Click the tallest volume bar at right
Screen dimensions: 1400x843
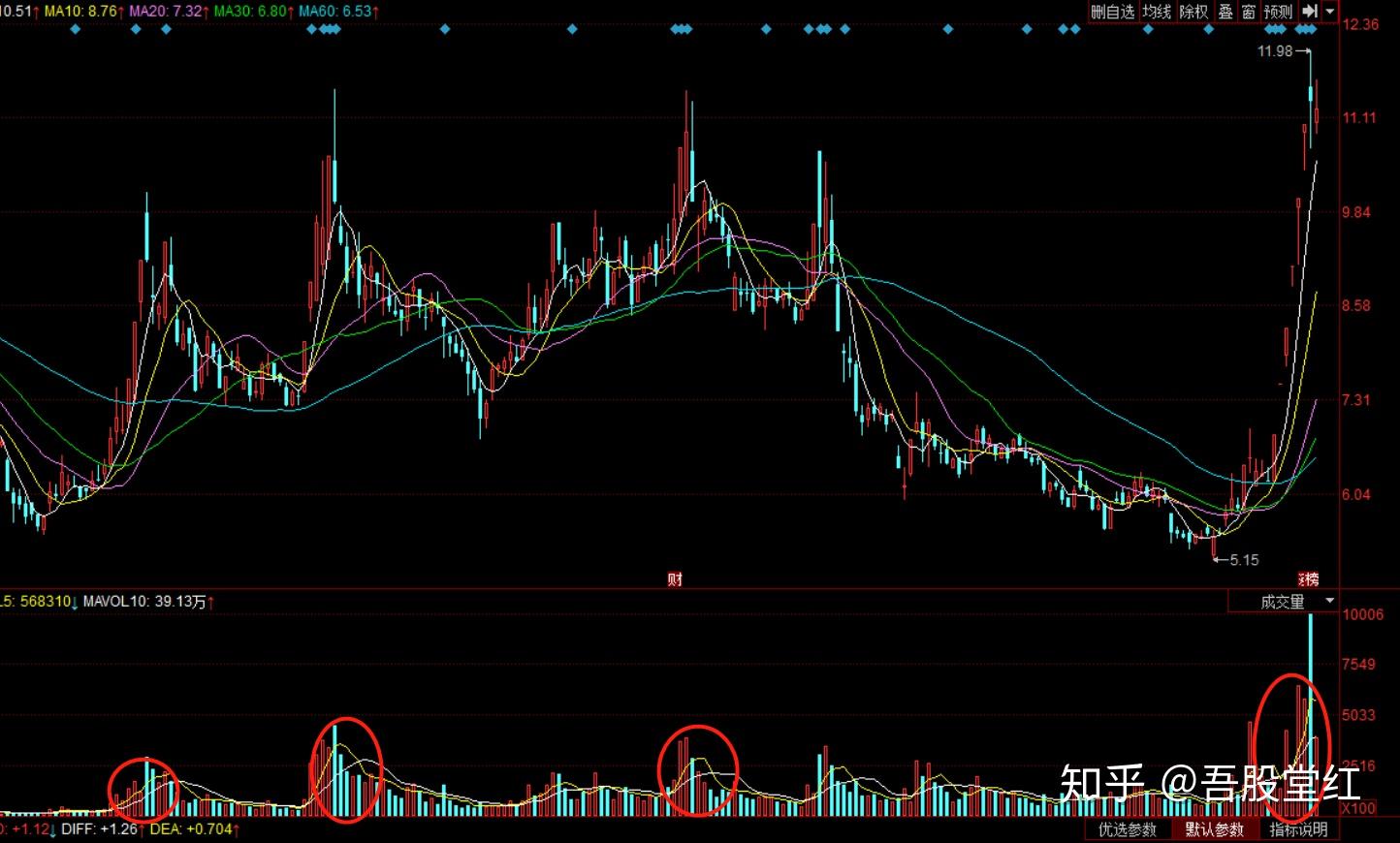click(x=1311, y=714)
